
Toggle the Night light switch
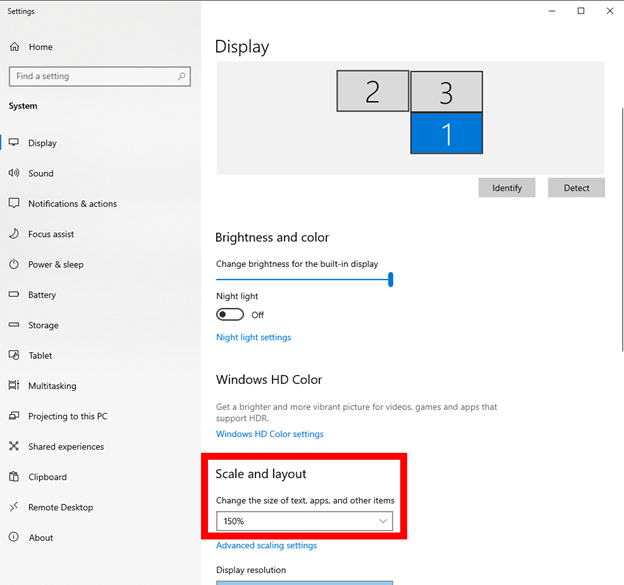pyautogui.click(x=230, y=314)
